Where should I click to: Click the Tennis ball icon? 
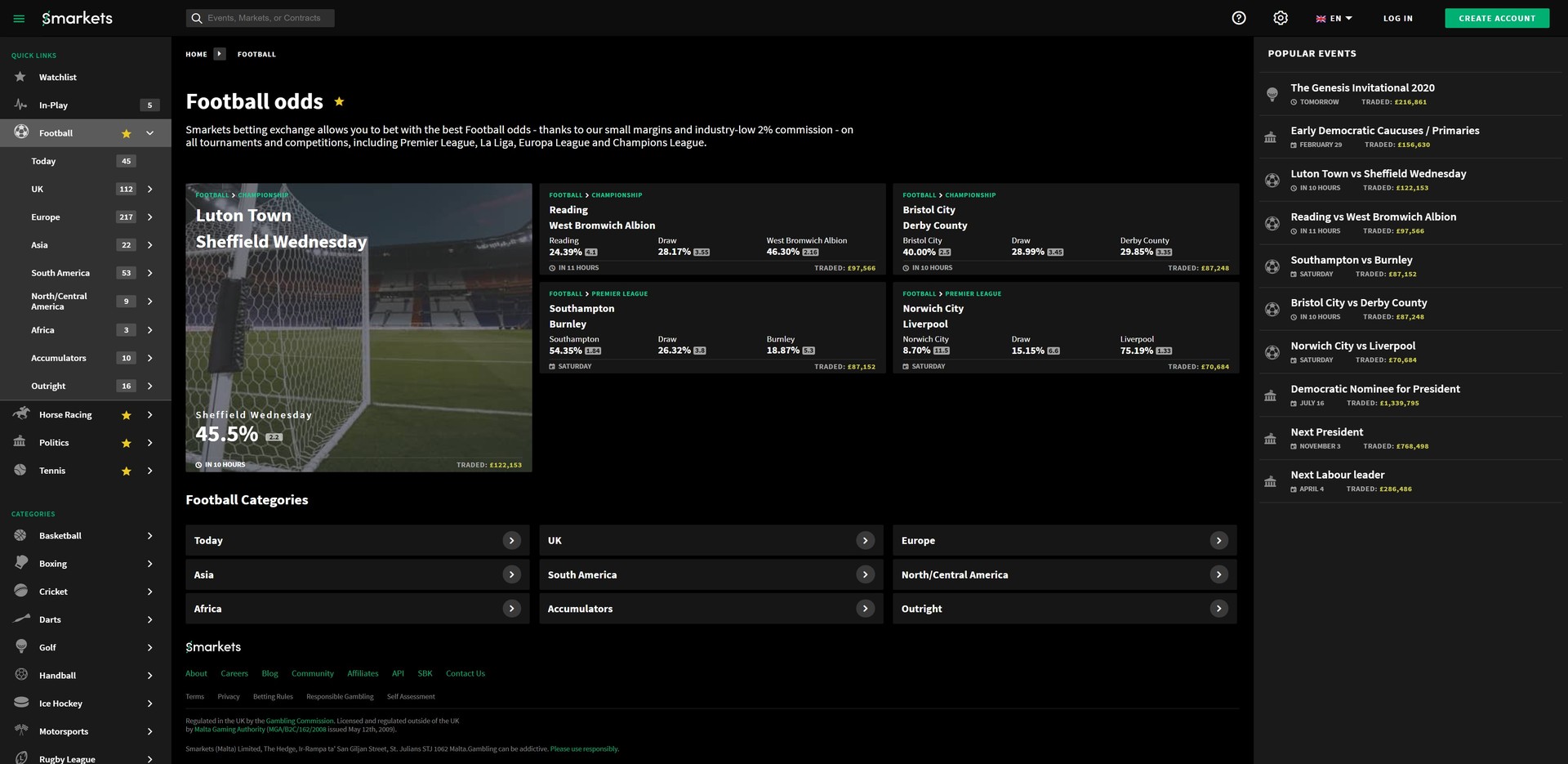coord(20,470)
